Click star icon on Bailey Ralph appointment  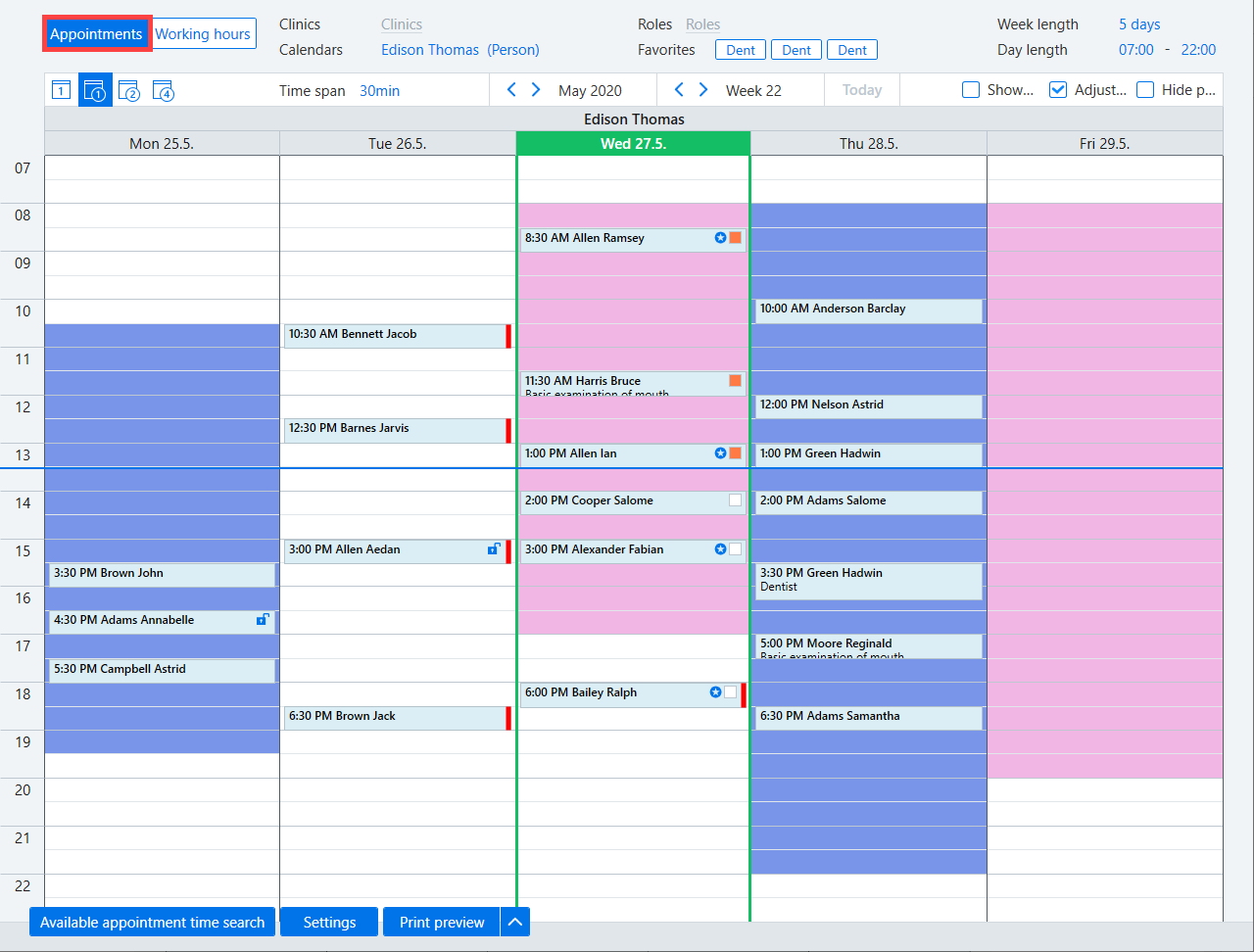pyautogui.click(x=715, y=692)
